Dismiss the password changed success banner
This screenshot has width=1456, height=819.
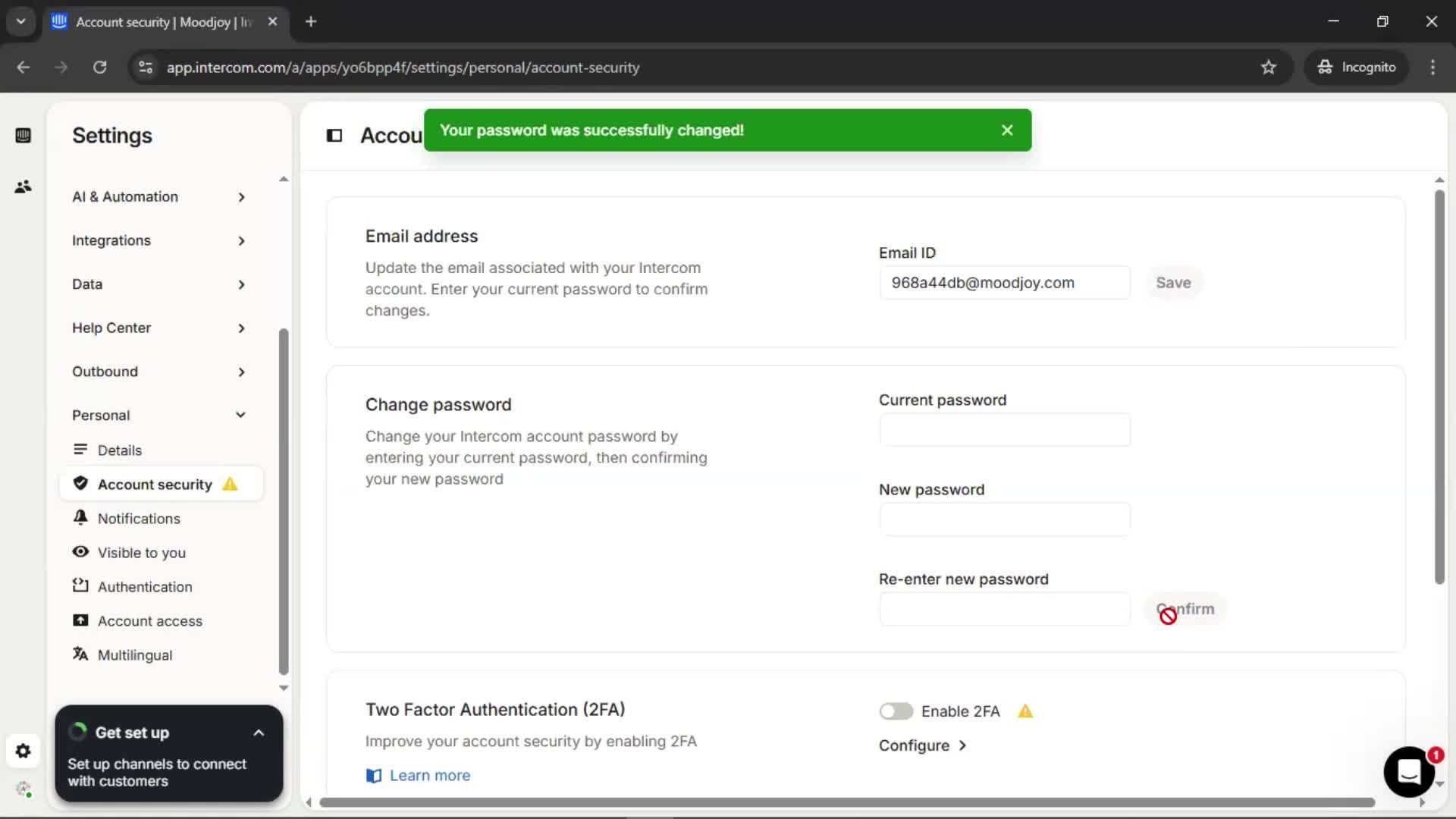pos(1007,130)
